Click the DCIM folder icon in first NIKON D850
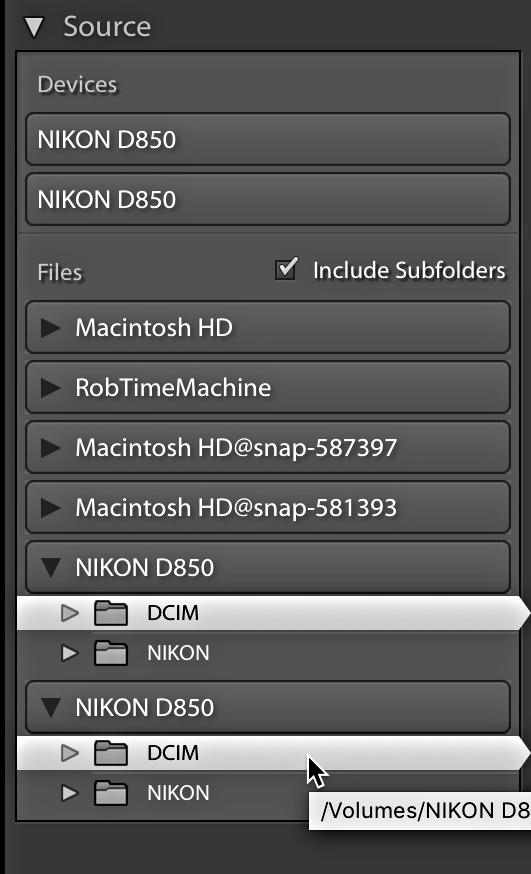The width and height of the screenshot is (531, 874). (111, 613)
